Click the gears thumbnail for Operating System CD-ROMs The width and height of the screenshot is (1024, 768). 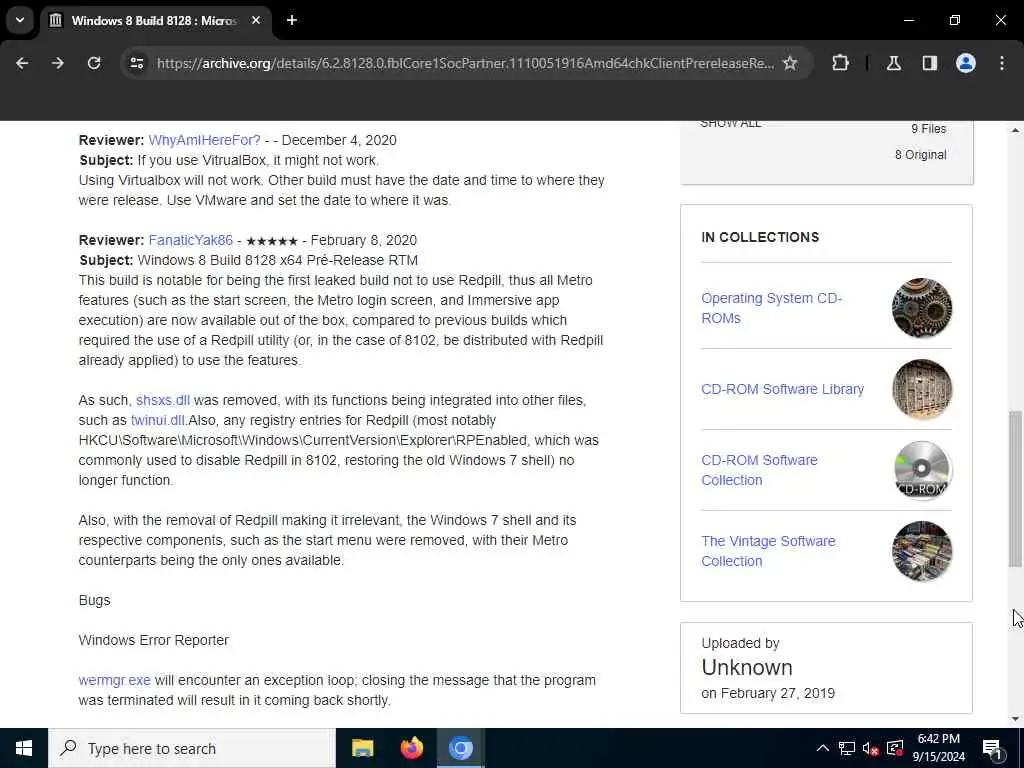(x=921, y=308)
